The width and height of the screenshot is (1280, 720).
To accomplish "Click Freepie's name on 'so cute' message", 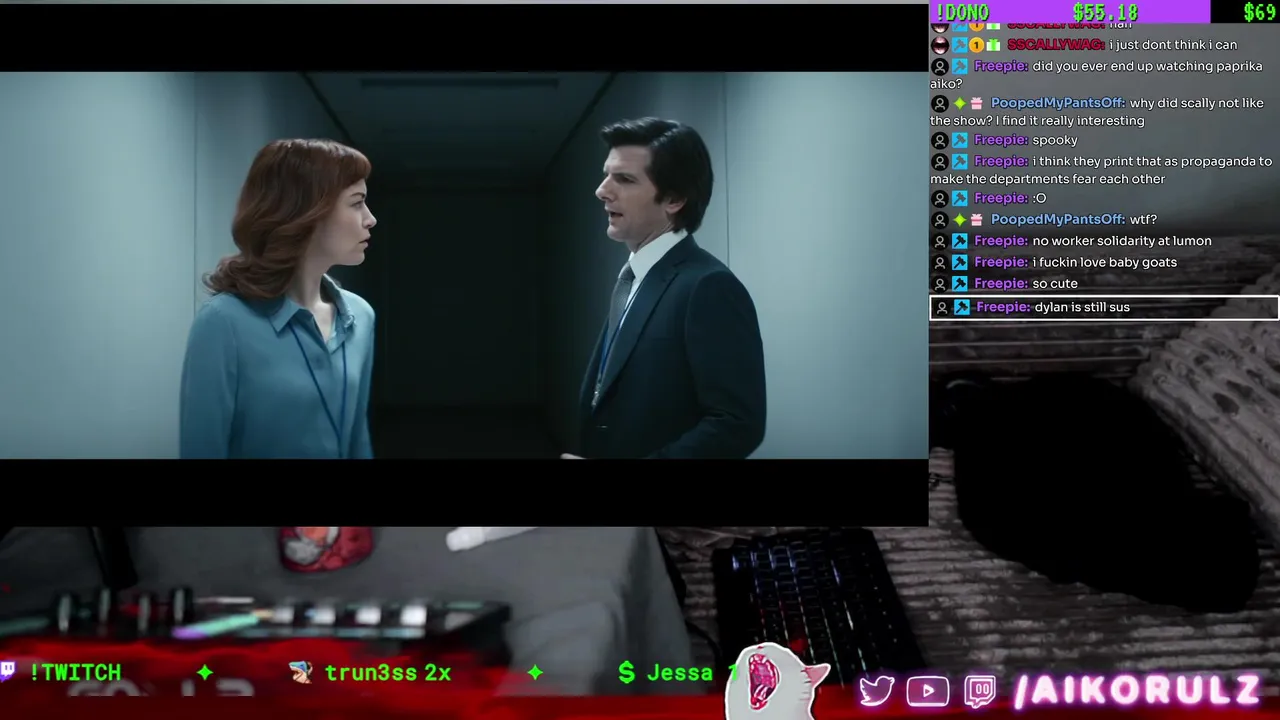I will tap(1001, 283).
